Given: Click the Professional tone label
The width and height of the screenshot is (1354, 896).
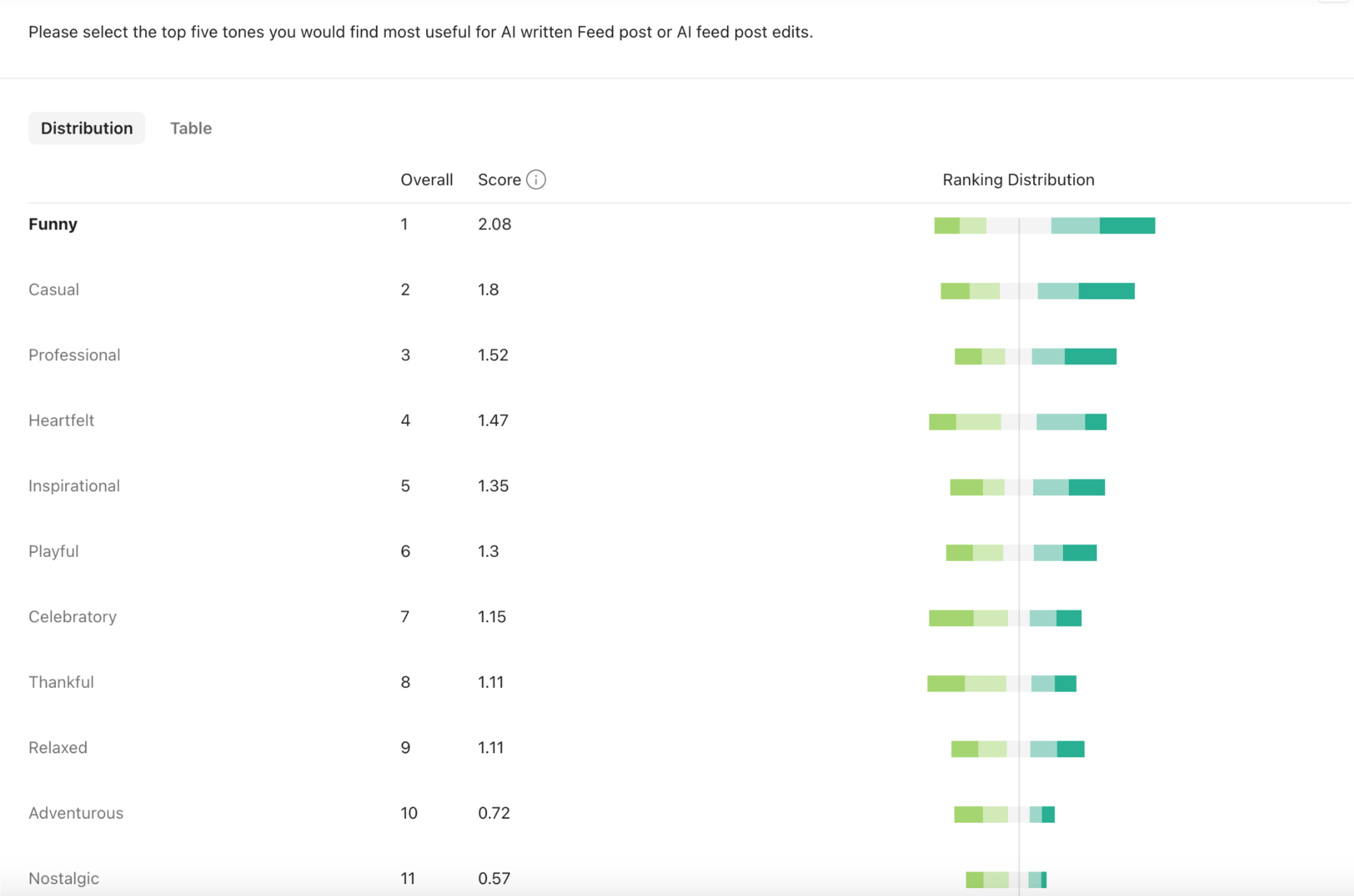Looking at the screenshot, I should [74, 355].
